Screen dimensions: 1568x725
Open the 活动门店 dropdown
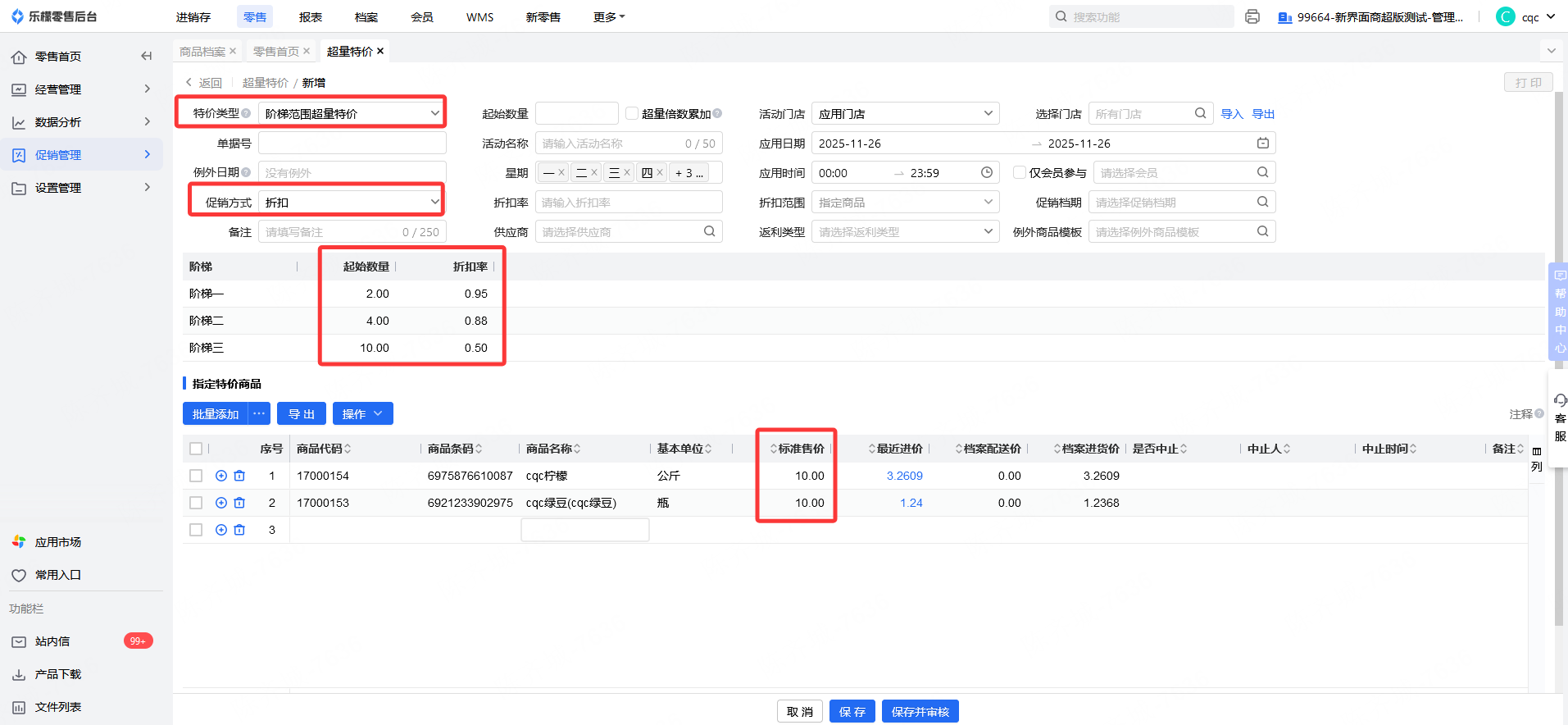[906, 113]
